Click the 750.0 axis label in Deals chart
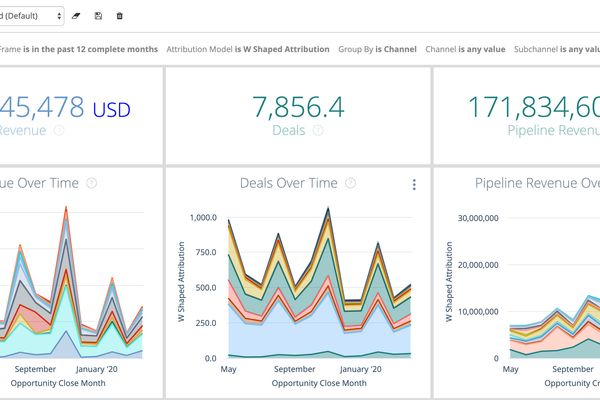Image resolution: width=600 pixels, height=400 pixels. (206, 252)
